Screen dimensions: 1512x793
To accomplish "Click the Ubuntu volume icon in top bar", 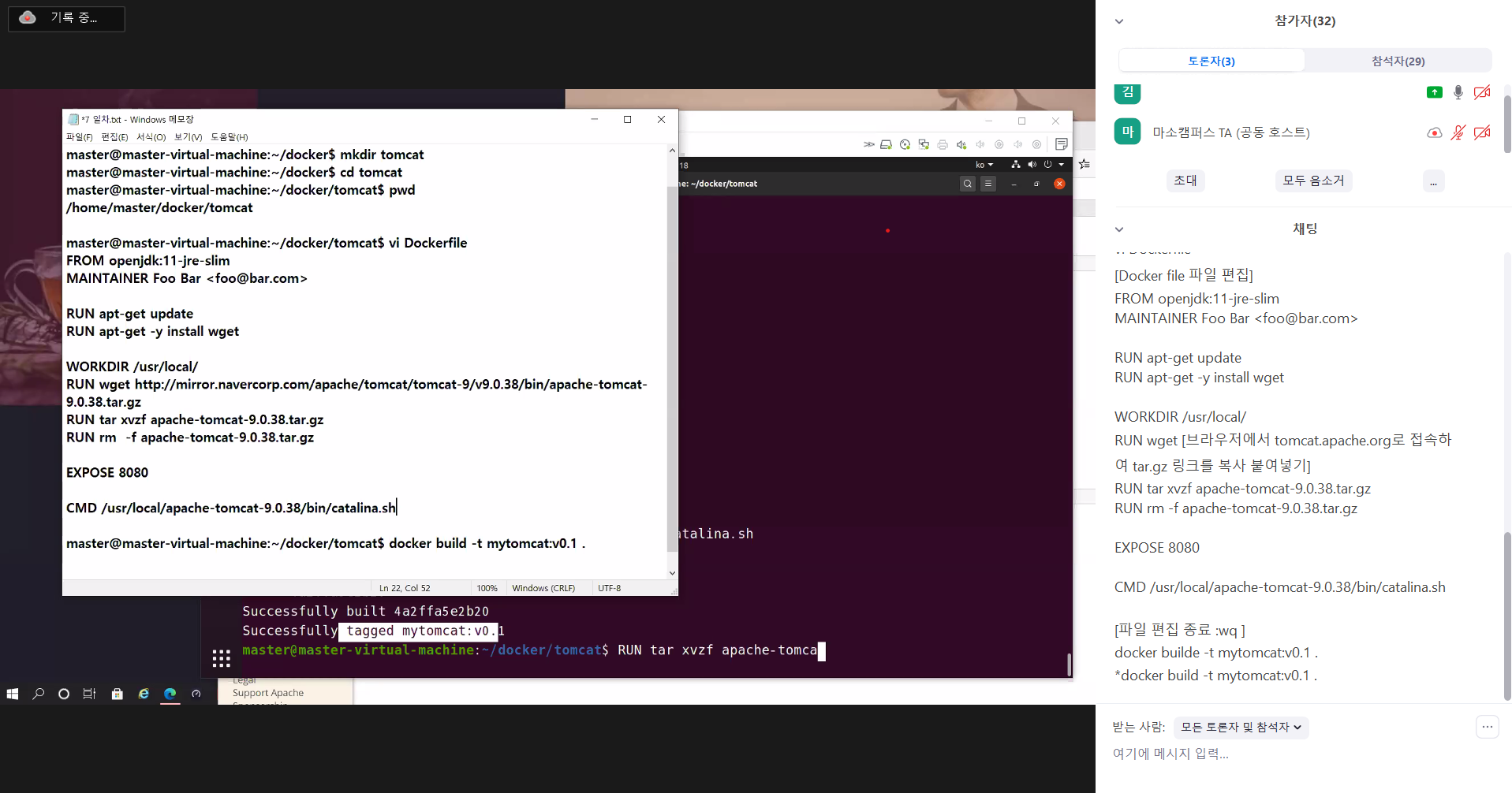I will point(1032,165).
